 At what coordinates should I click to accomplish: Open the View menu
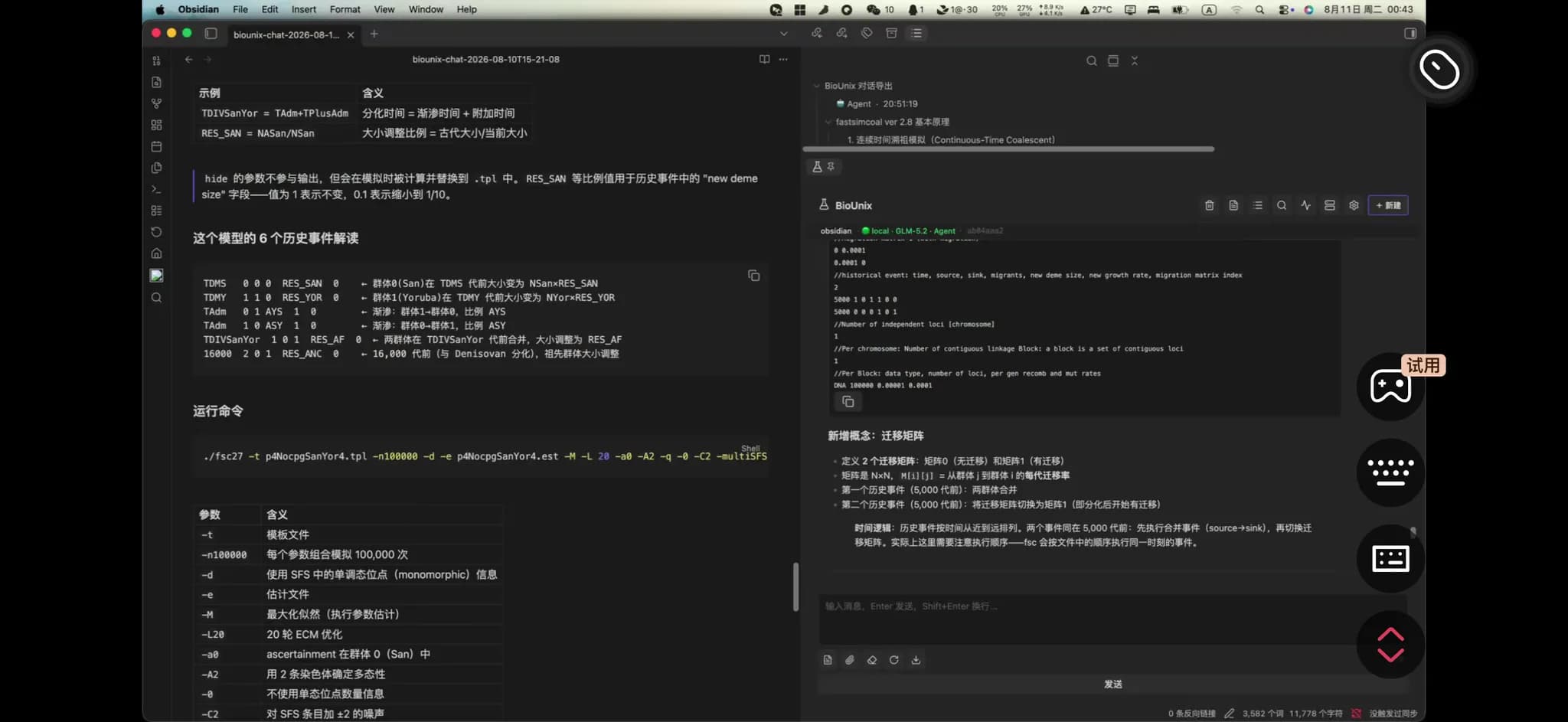384,9
